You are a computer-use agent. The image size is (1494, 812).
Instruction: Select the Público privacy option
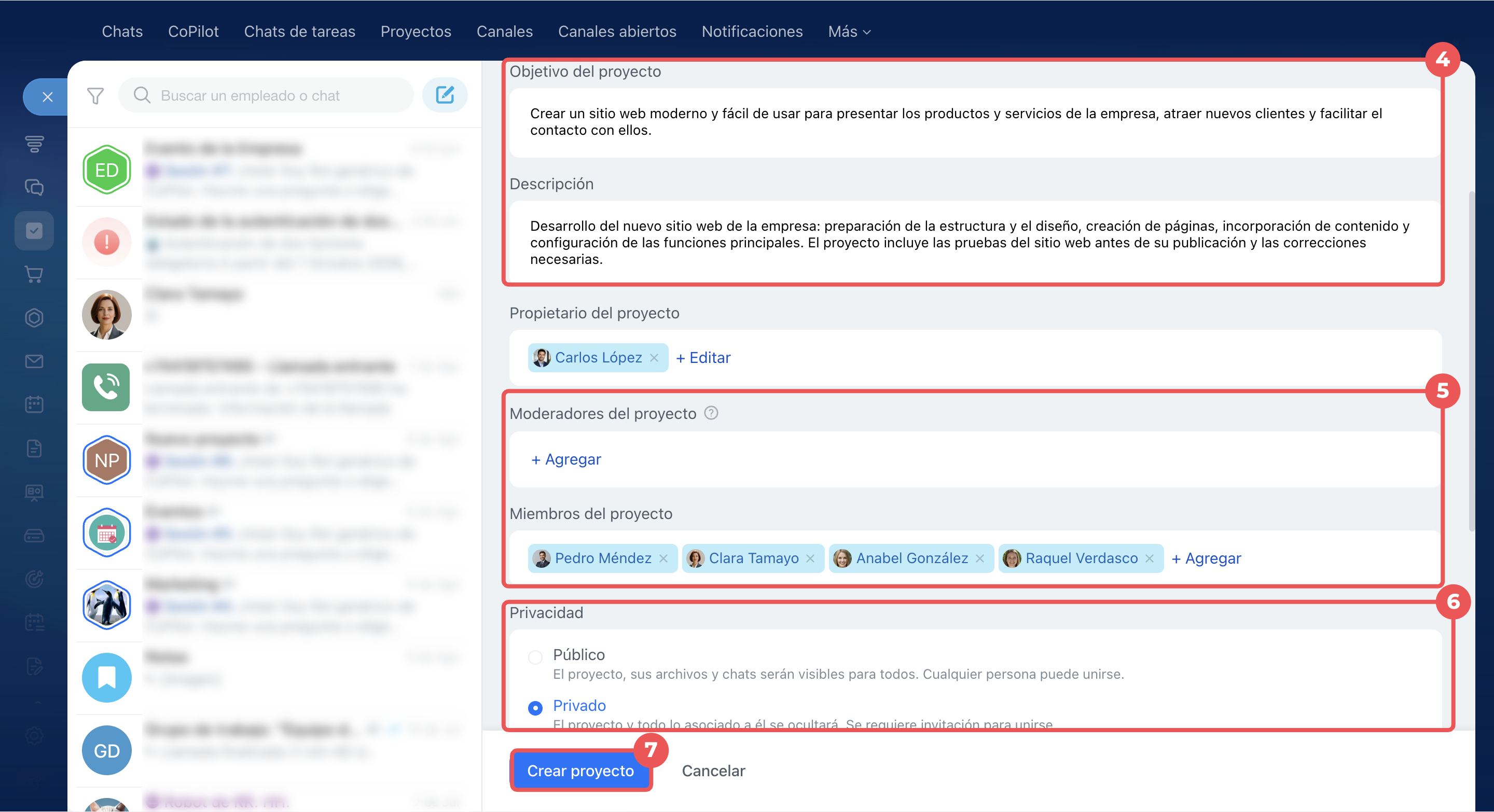tap(535, 657)
